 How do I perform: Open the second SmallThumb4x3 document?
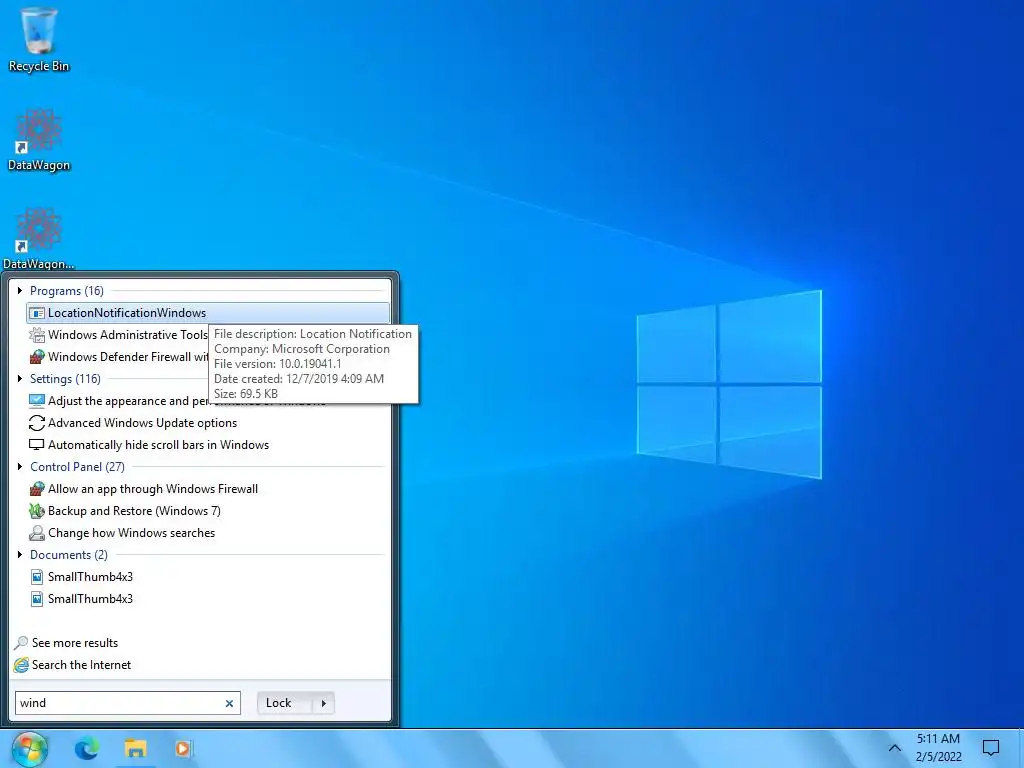(x=90, y=599)
